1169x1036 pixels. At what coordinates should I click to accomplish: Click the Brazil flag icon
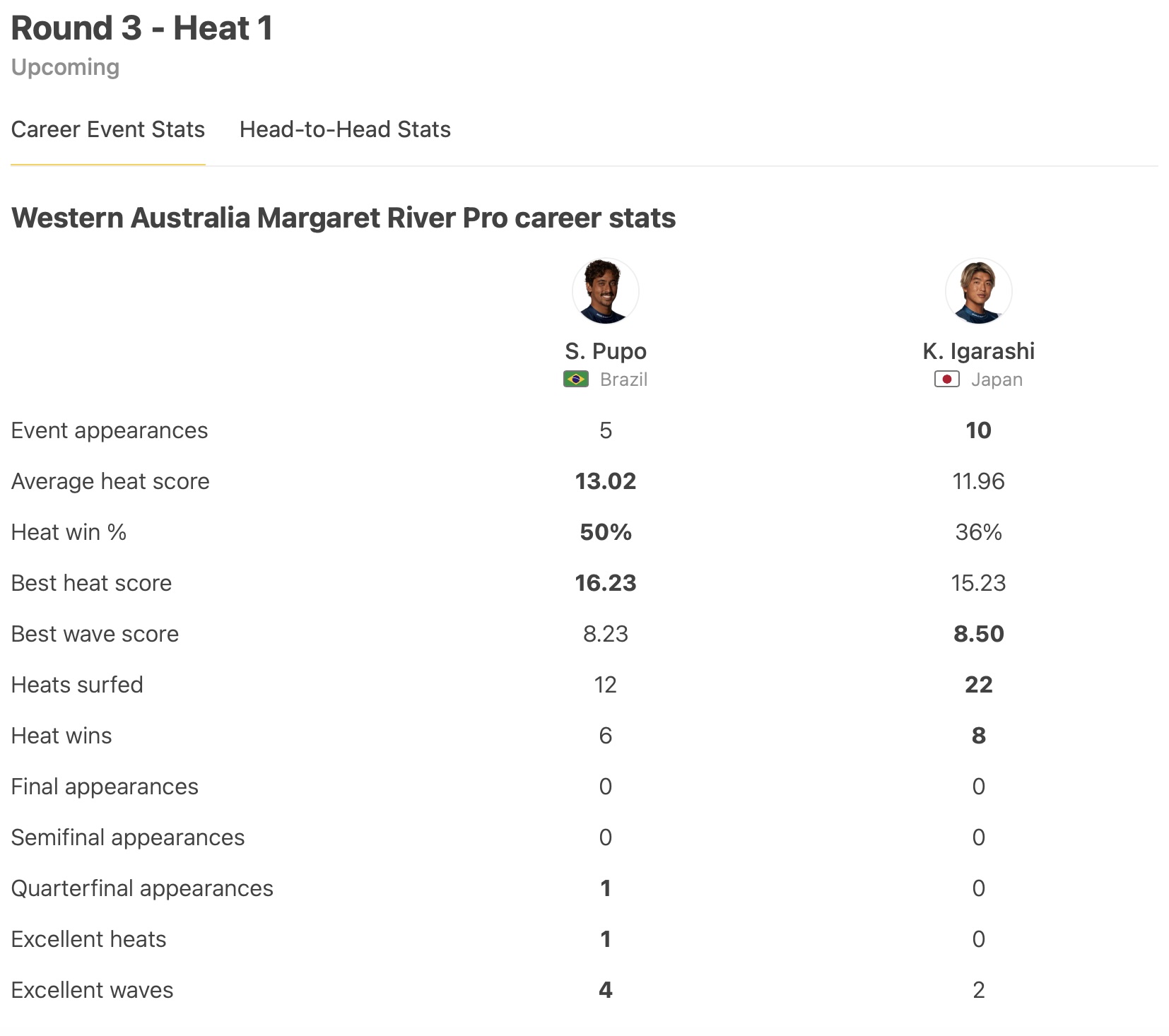tap(576, 379)
